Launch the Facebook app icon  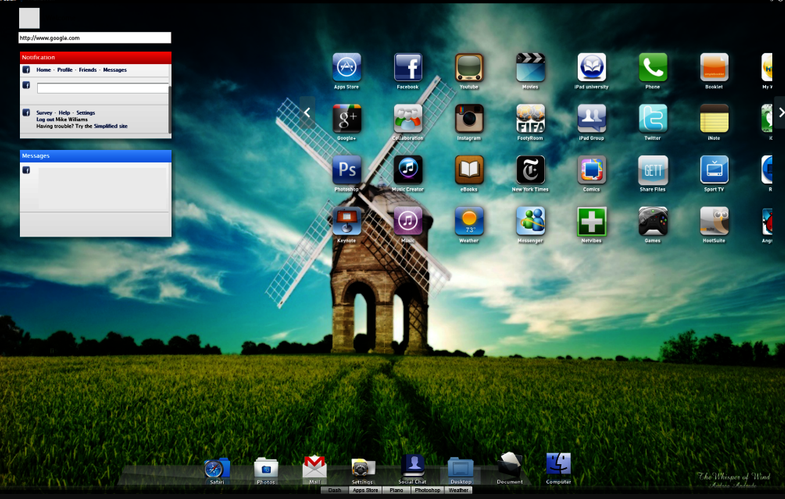[408, 67]
